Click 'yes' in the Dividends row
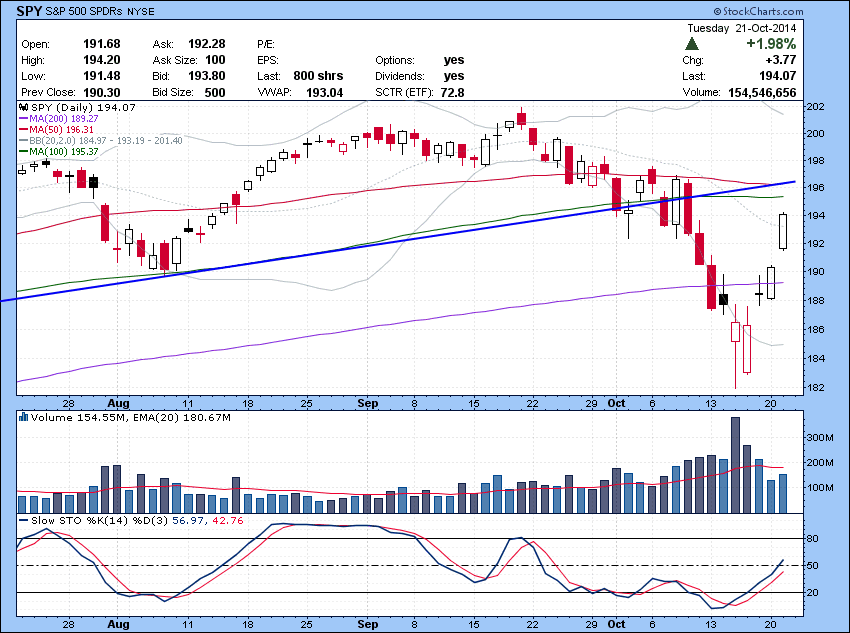This screenshot has width=850, height=633. point(454,76)
